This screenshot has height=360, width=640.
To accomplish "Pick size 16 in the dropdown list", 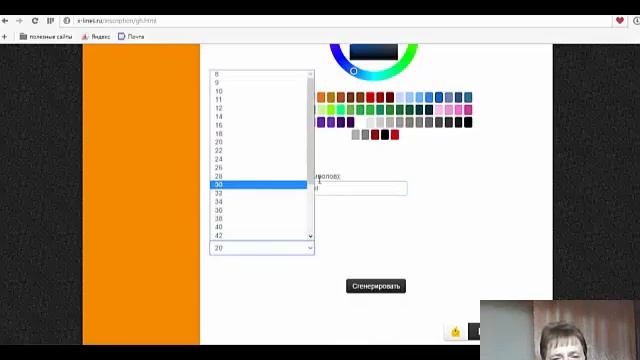I will click(x=258, y=125).
